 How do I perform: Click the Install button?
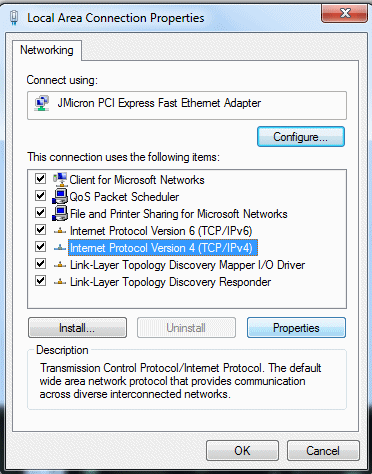tap(77, 328)
